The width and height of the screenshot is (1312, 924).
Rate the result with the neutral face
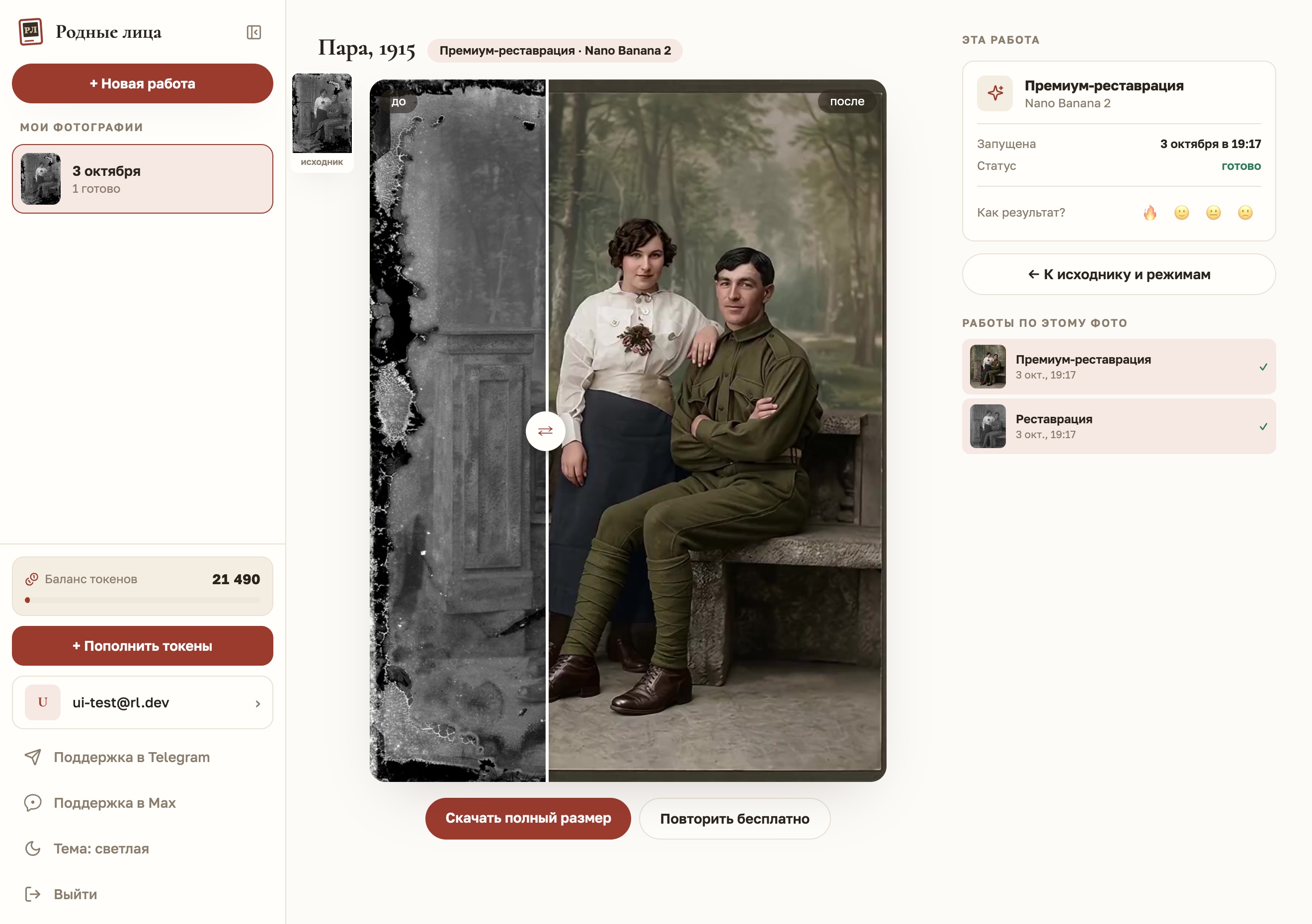1214,213
